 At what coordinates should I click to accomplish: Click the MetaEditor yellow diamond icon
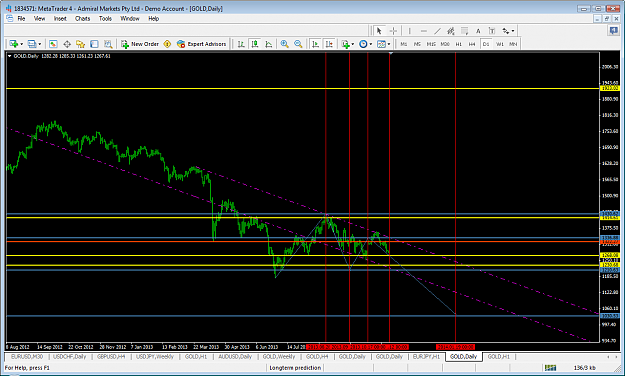coord(167,44)
